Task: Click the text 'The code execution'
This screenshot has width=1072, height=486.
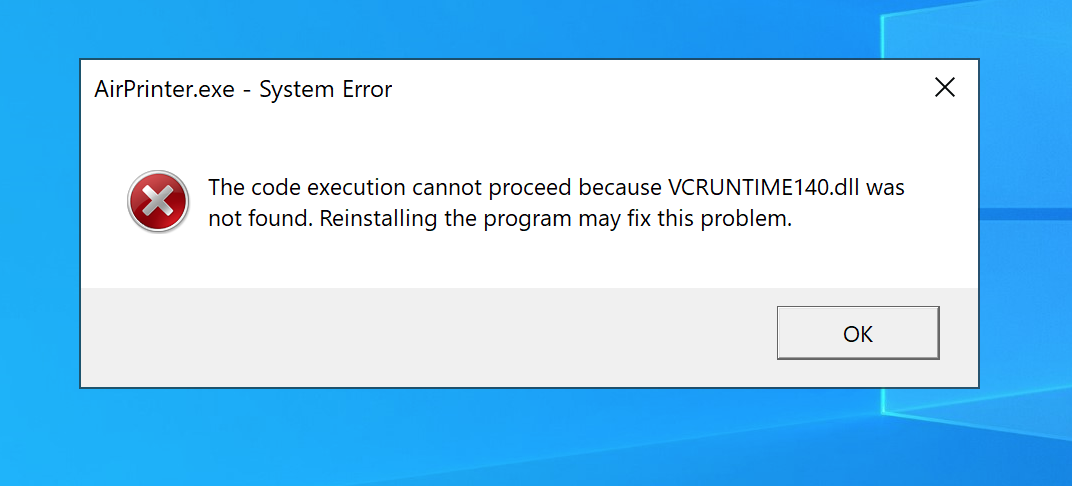Action: pyautogui.click(x=311, y=188)
